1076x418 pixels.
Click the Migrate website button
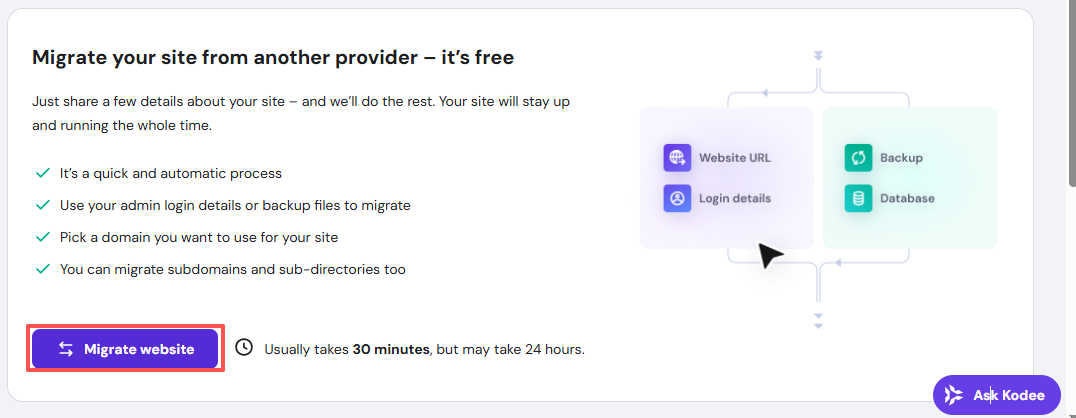[x=126, y=349]
